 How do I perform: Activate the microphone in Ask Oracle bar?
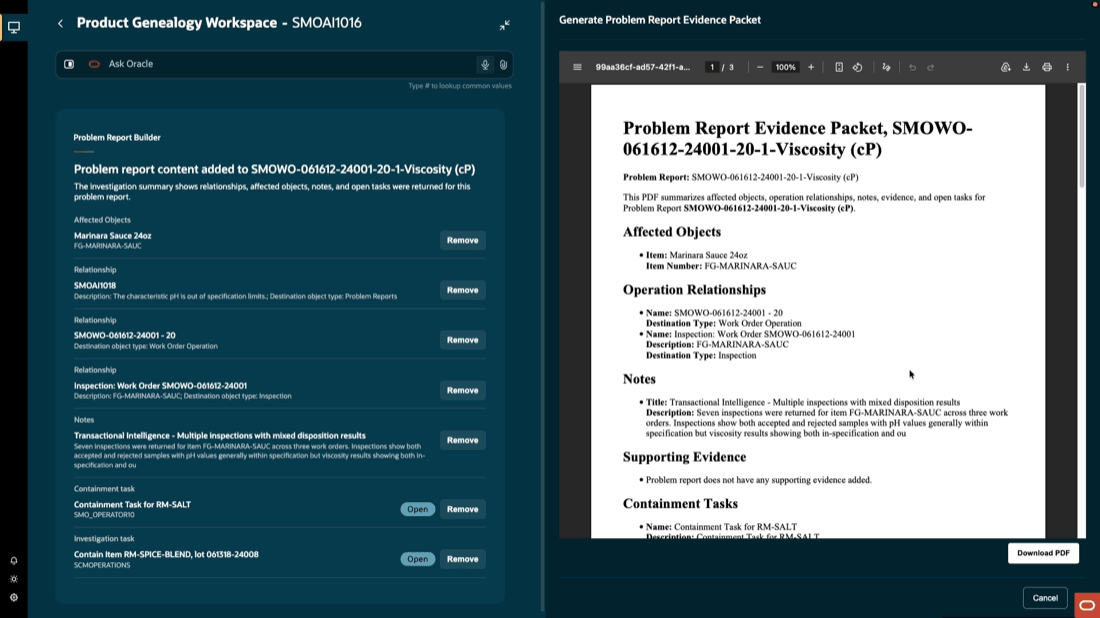(485, 65)
